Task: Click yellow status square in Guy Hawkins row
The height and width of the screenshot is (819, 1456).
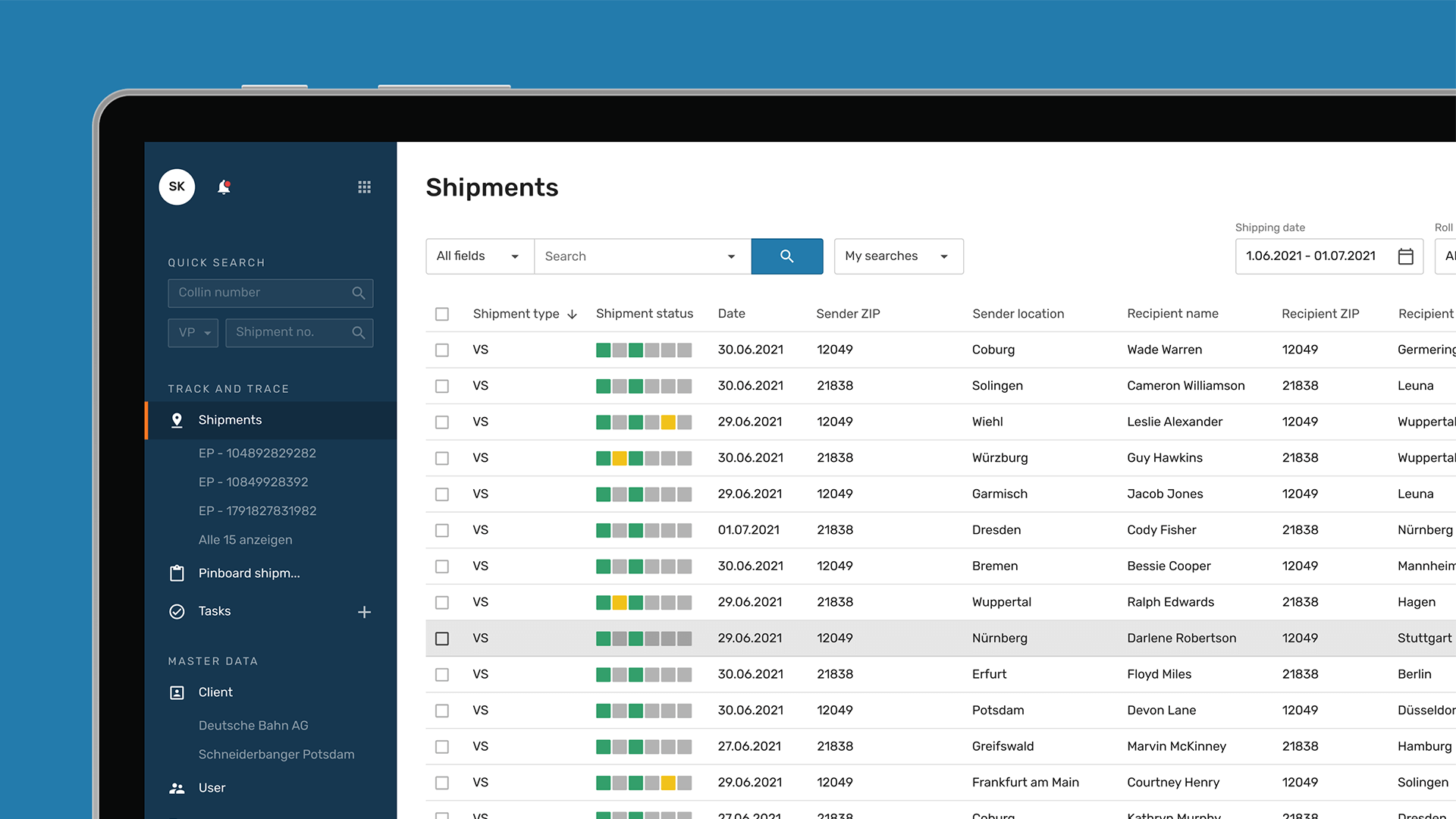Action: [620, 458]
